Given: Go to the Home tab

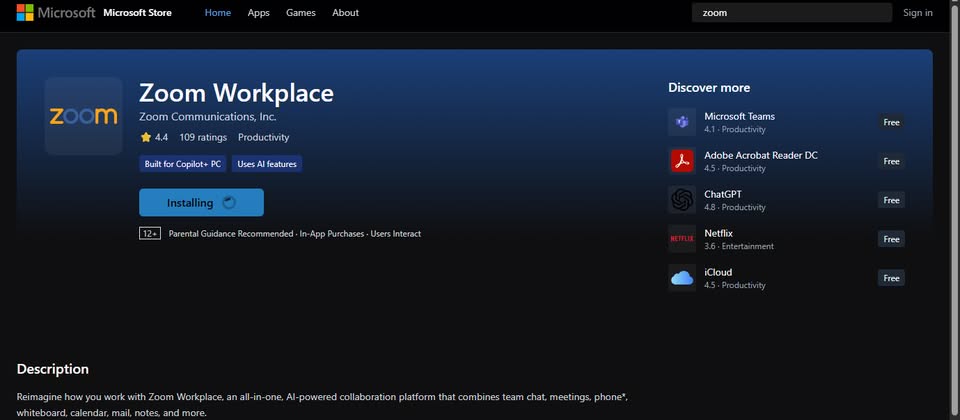Looking at the screenshot, I should point(217,13).
